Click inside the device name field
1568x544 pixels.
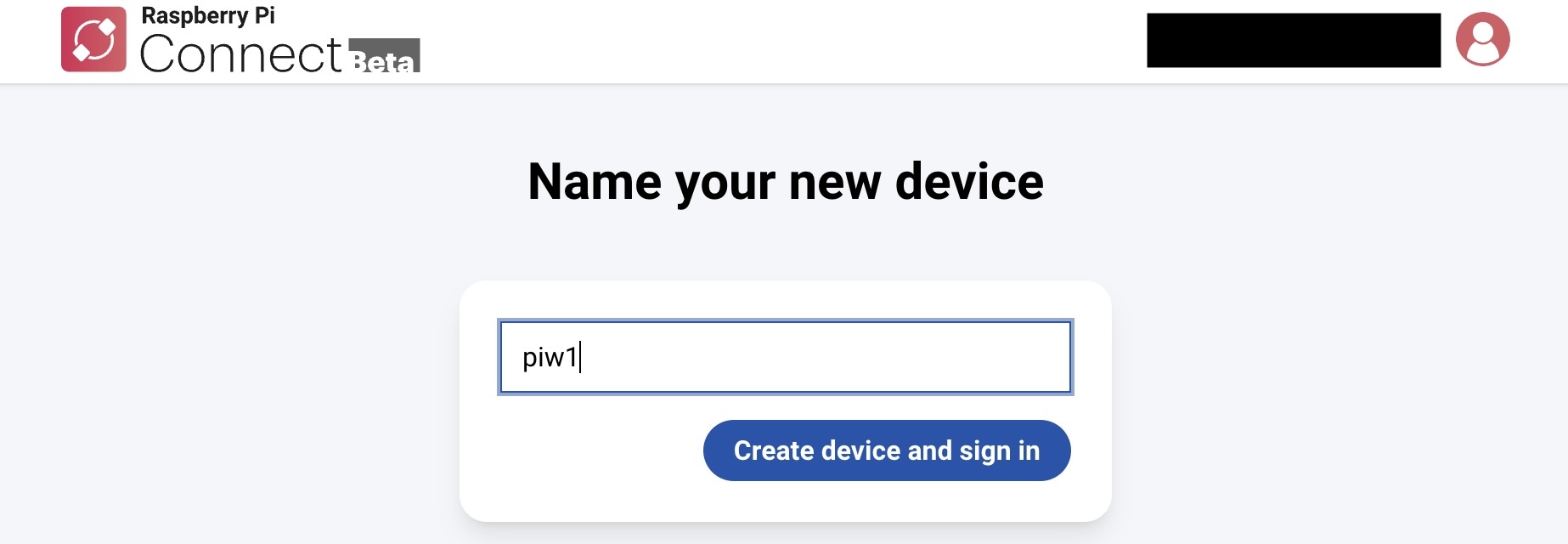point(784,357)
